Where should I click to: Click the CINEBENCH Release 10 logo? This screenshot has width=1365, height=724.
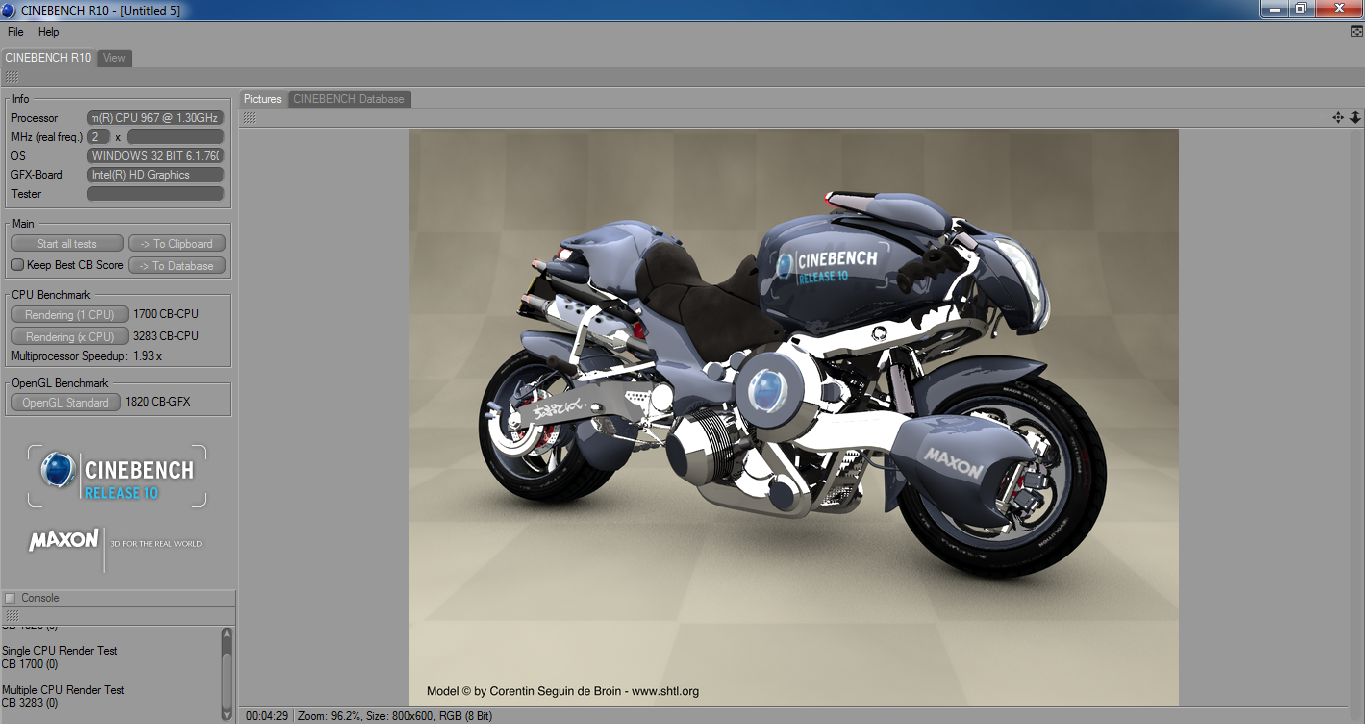point(117,476)
